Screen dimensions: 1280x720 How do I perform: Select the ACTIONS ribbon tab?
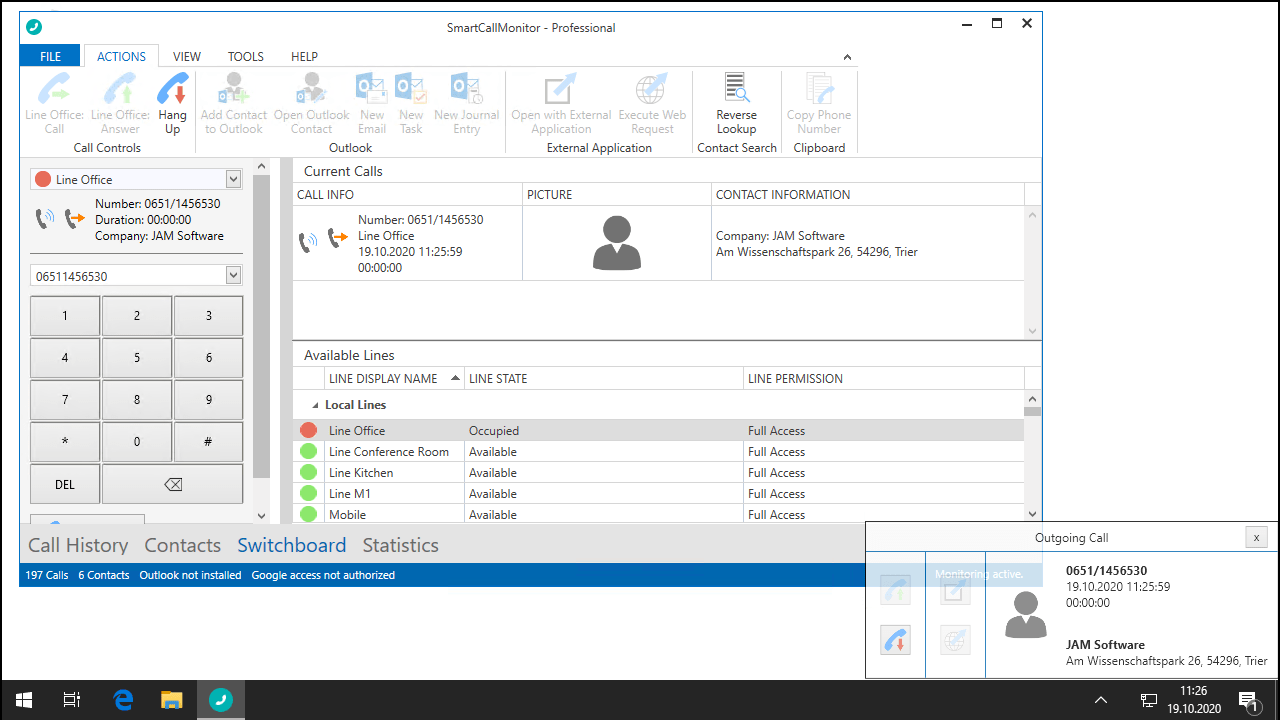tap(121, 56)
